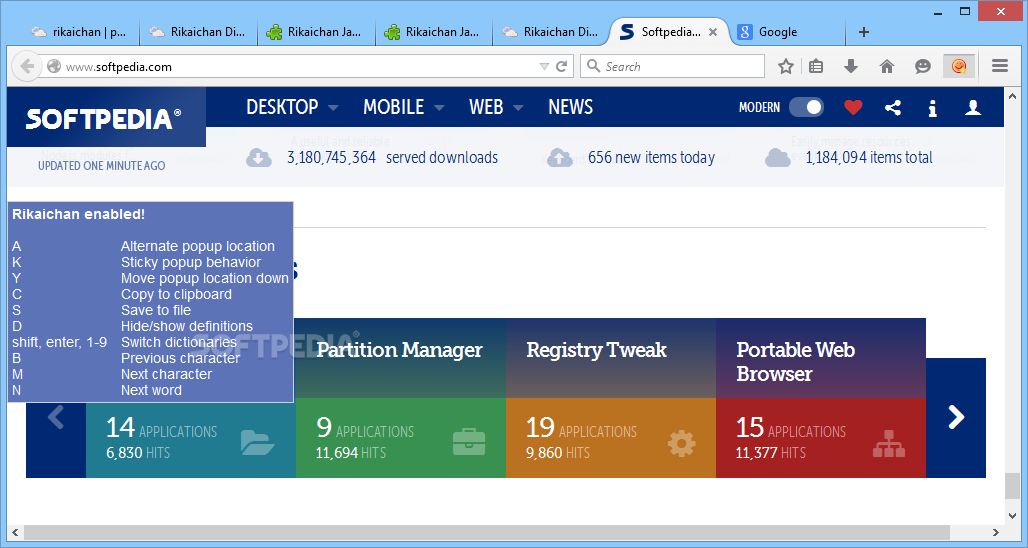This screenshot has width=1028, height=548.
Task: Toggle the MODERN theme switch
Action: (x=806, y=107)
